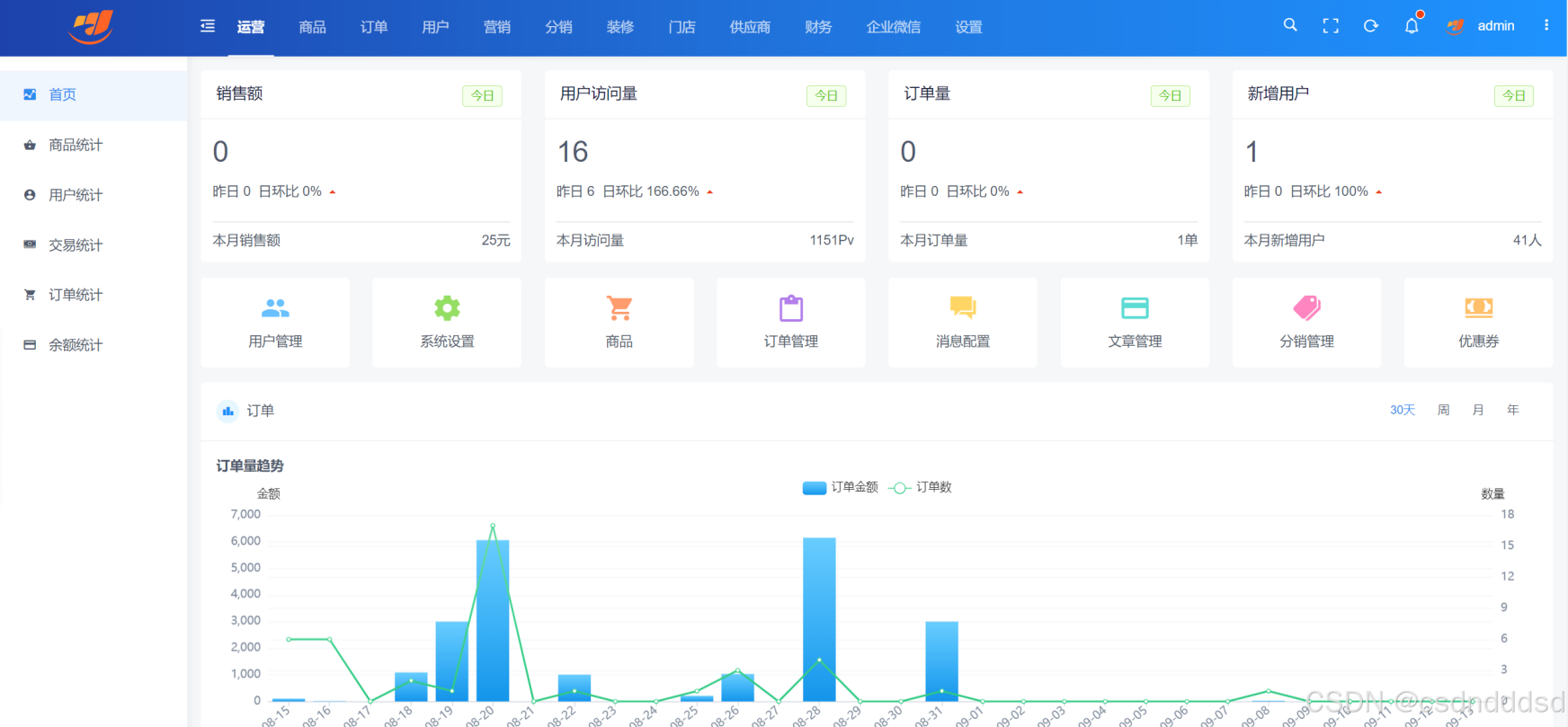Open 交易统计 in the sidebar
The width and height of the screenshot is (1568, 727).
tap(94, 244)
